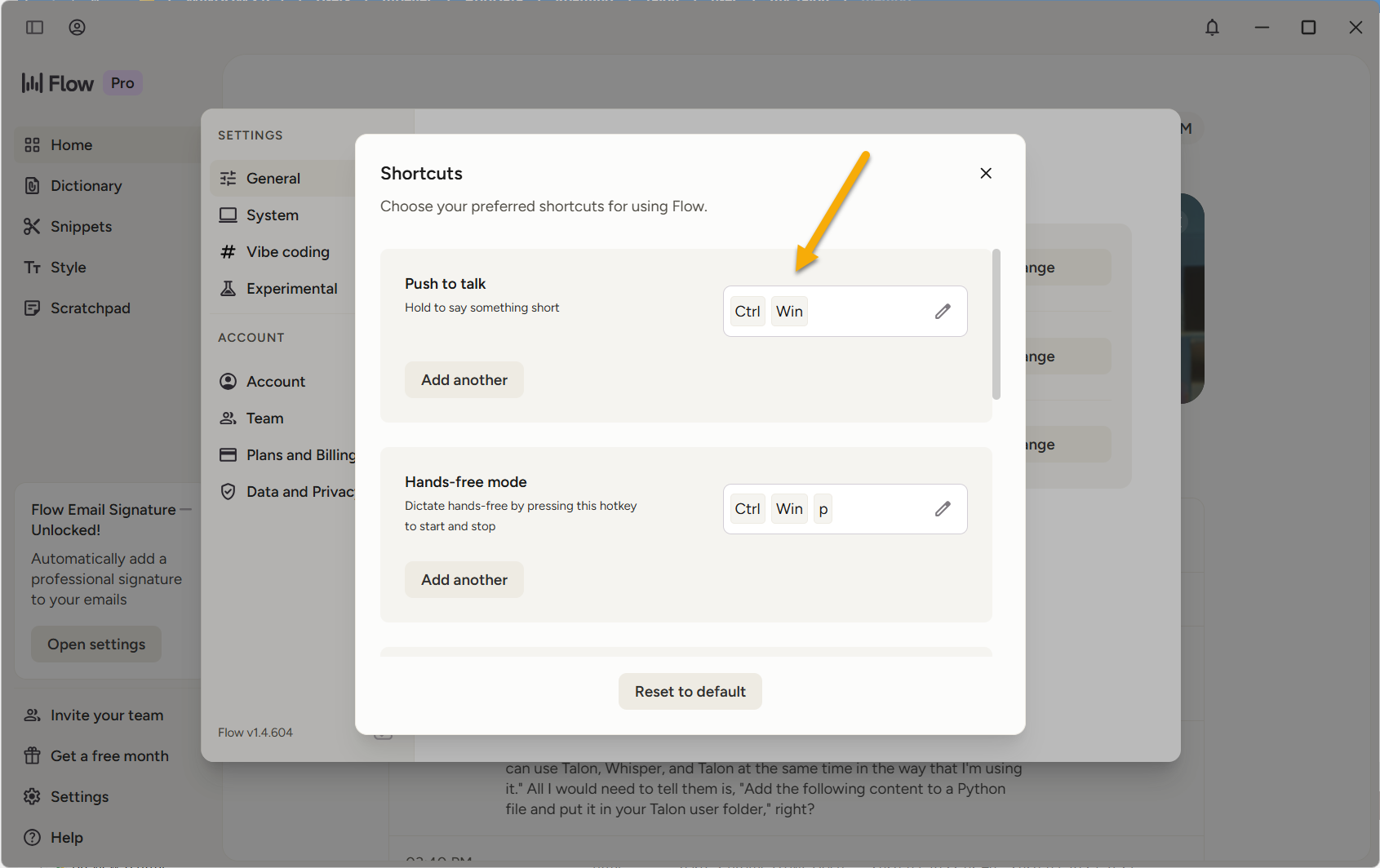Click the Hands-free mode shortcut field

point(845,509)
